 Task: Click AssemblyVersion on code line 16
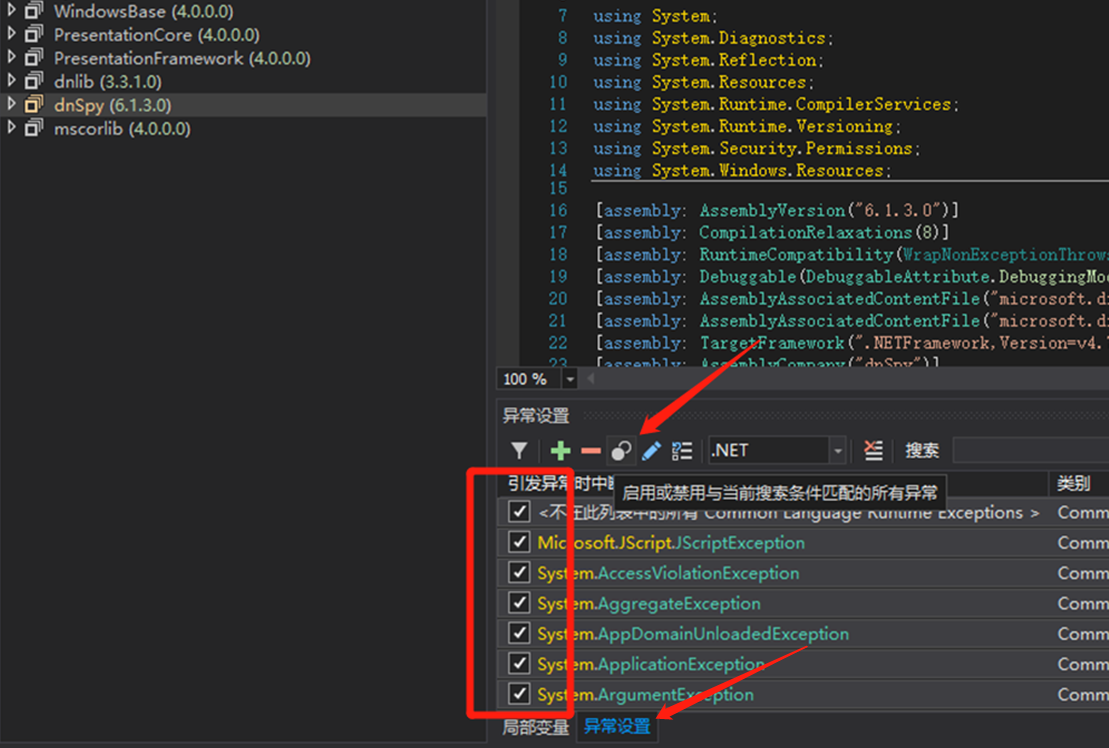(772, 210)
